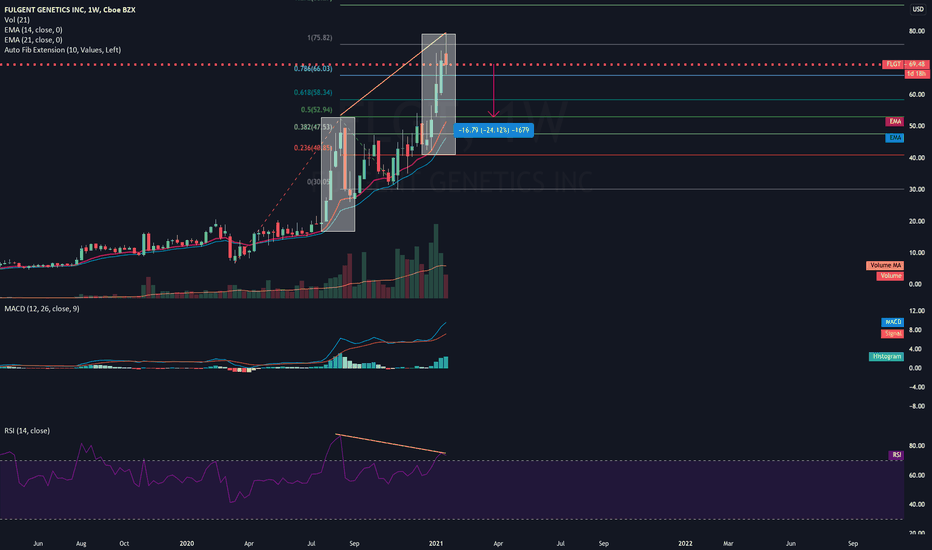Click the 2022 label on time axis
This screenshot has width=932, height=550.
(x=685, y=543)
